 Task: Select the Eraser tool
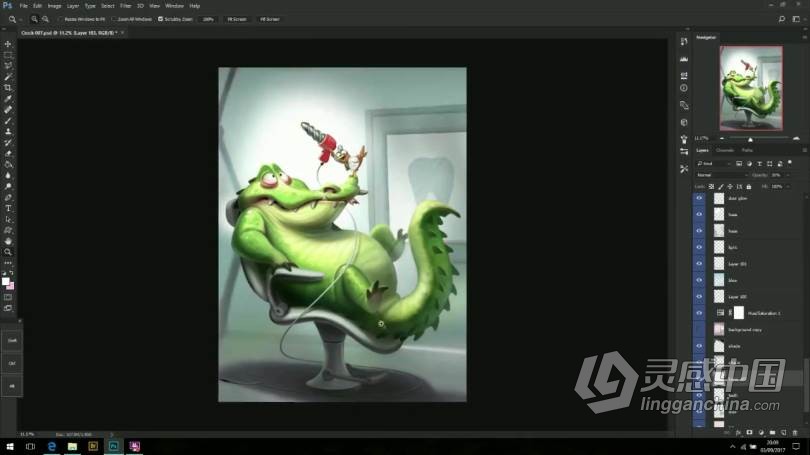pos(8,153)
